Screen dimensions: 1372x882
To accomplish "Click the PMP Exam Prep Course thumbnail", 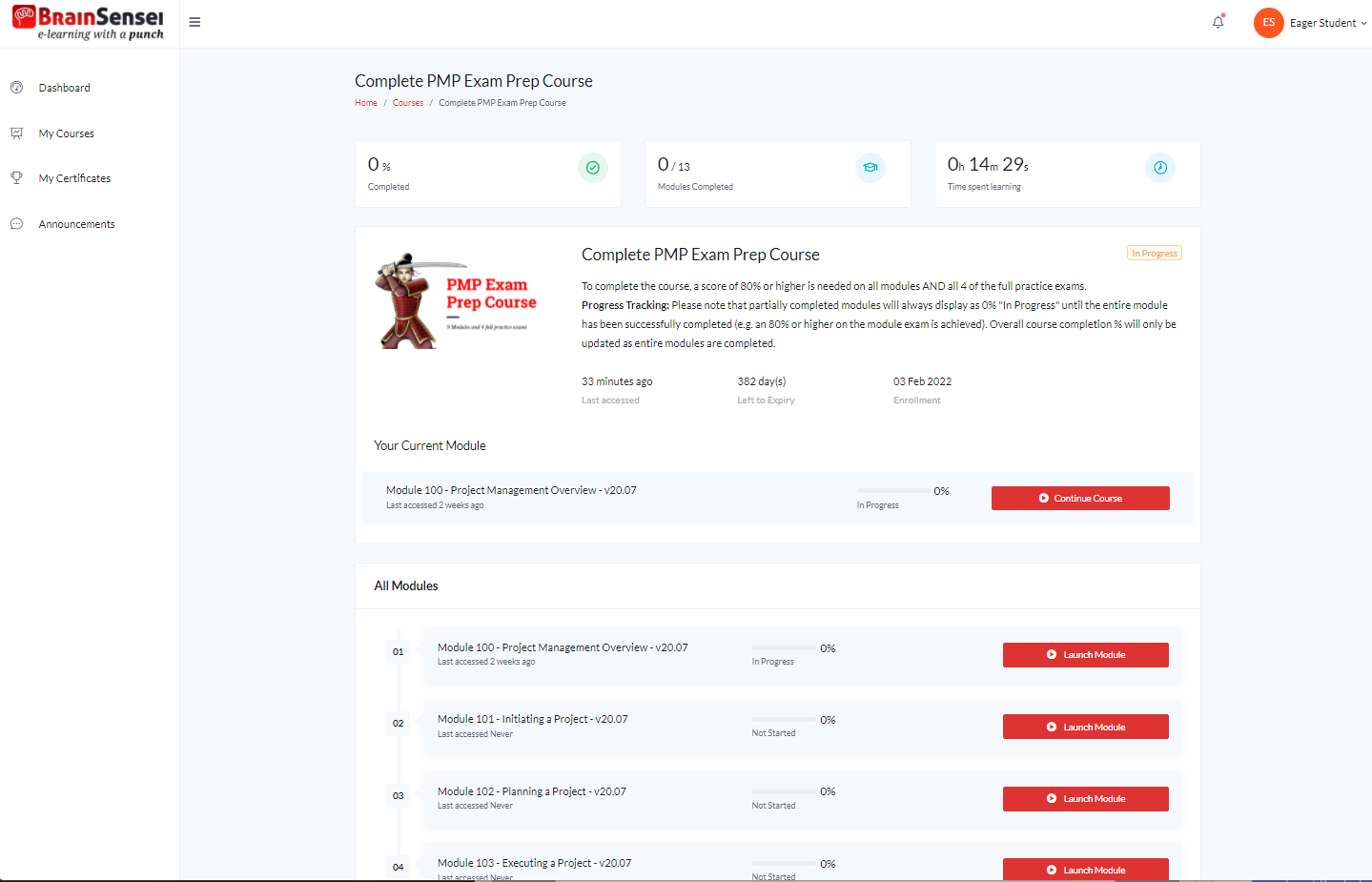I will pyautogui.click(x=456, y=301).
